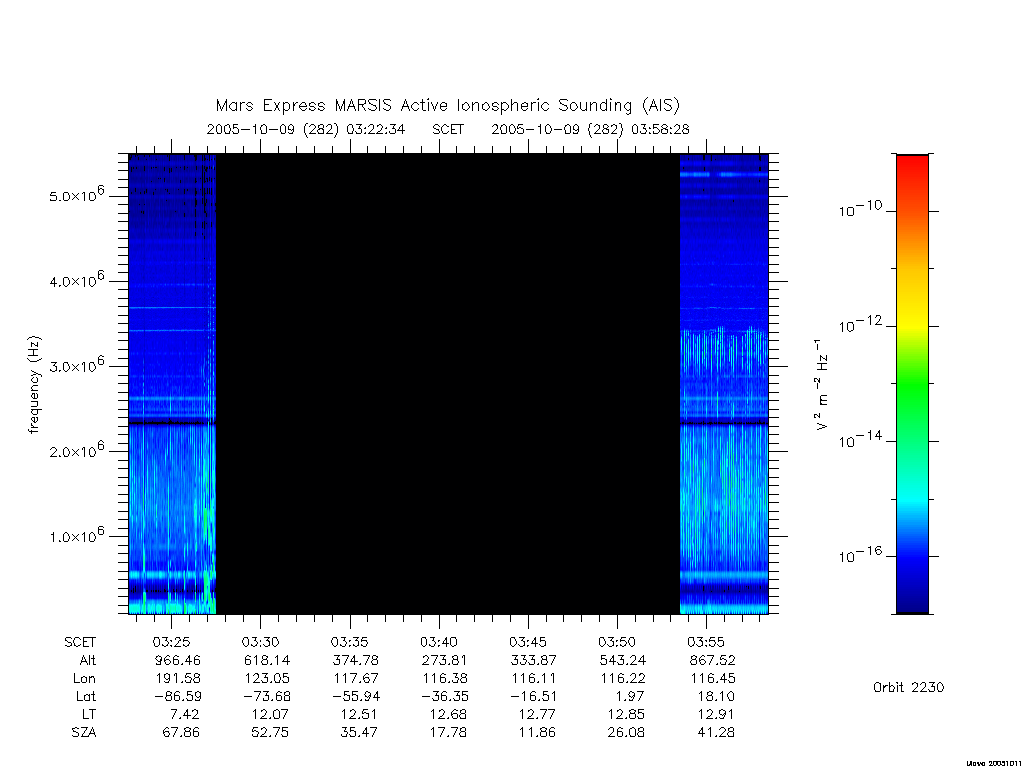
Task: Click the right spectrogram data segment
Action: pos(724,384)
